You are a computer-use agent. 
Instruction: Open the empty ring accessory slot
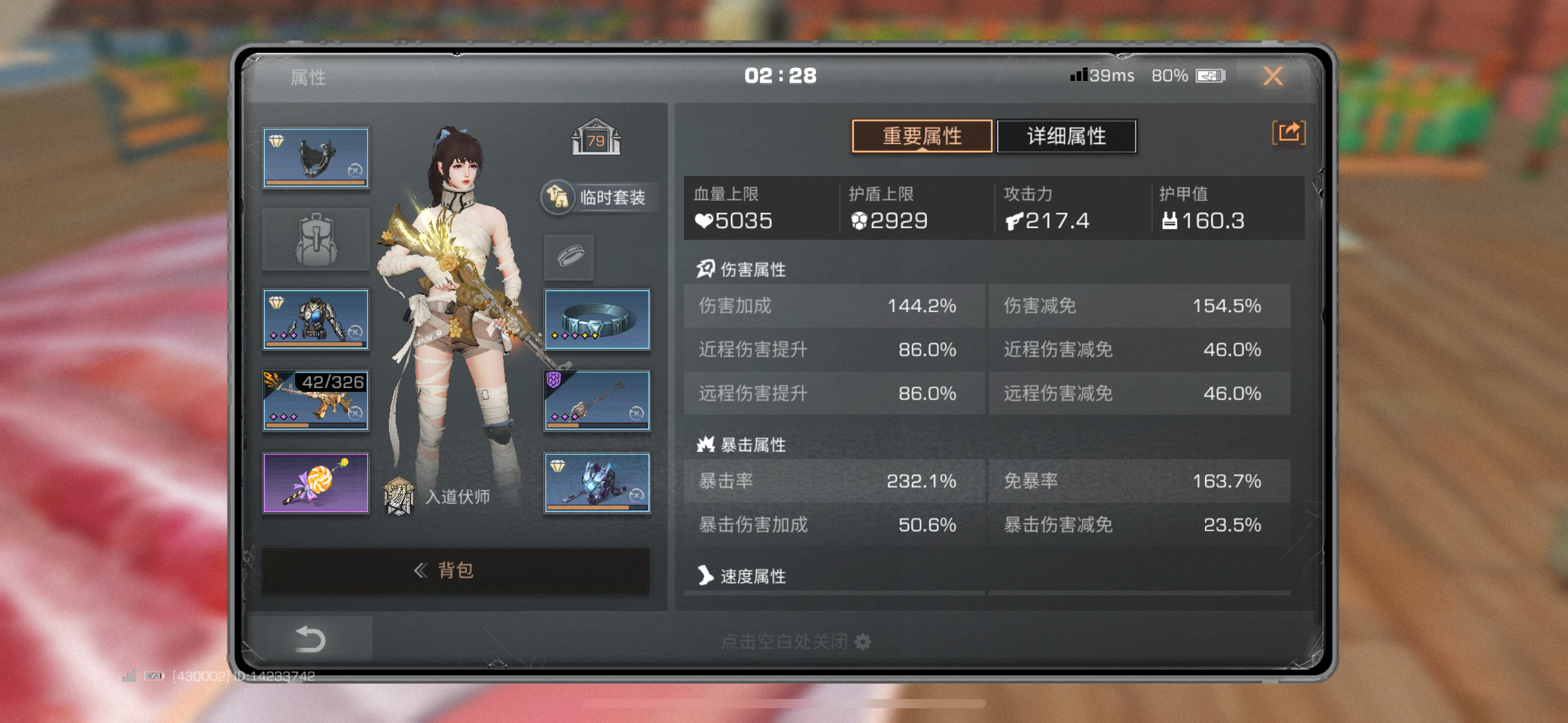coord(569,256)
